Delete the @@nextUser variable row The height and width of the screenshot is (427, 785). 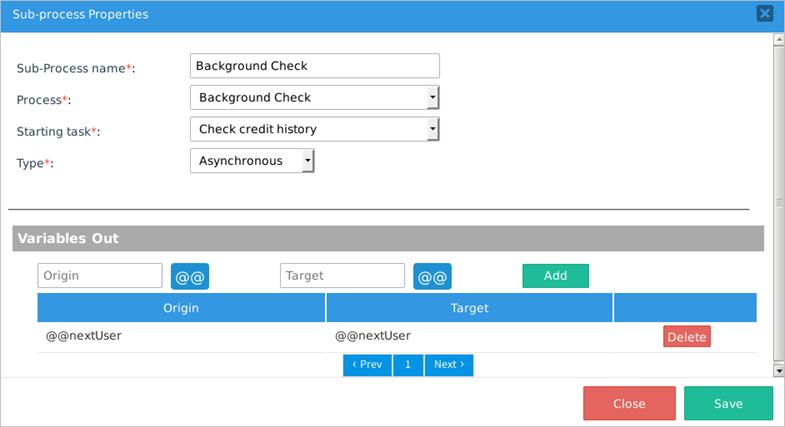pos(686,337)
